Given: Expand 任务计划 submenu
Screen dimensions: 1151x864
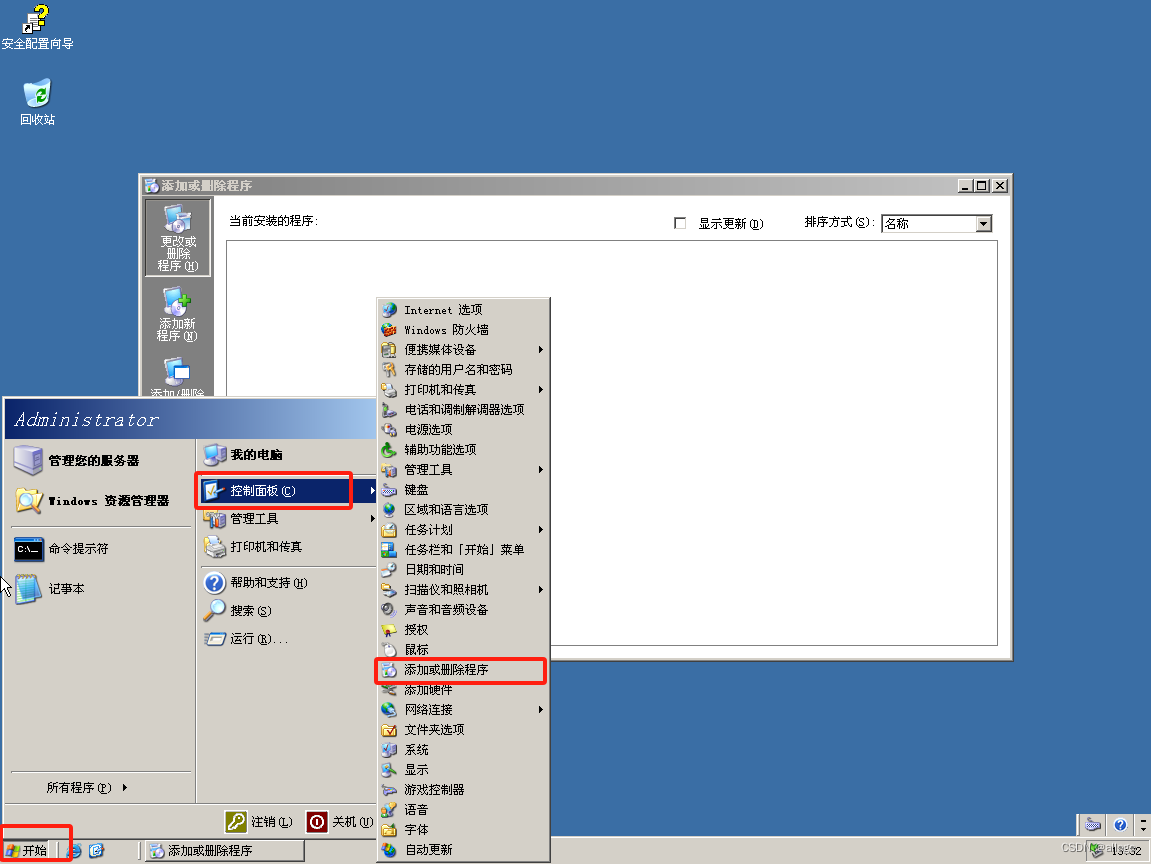Looking at the screenshot, I should 463,529.
